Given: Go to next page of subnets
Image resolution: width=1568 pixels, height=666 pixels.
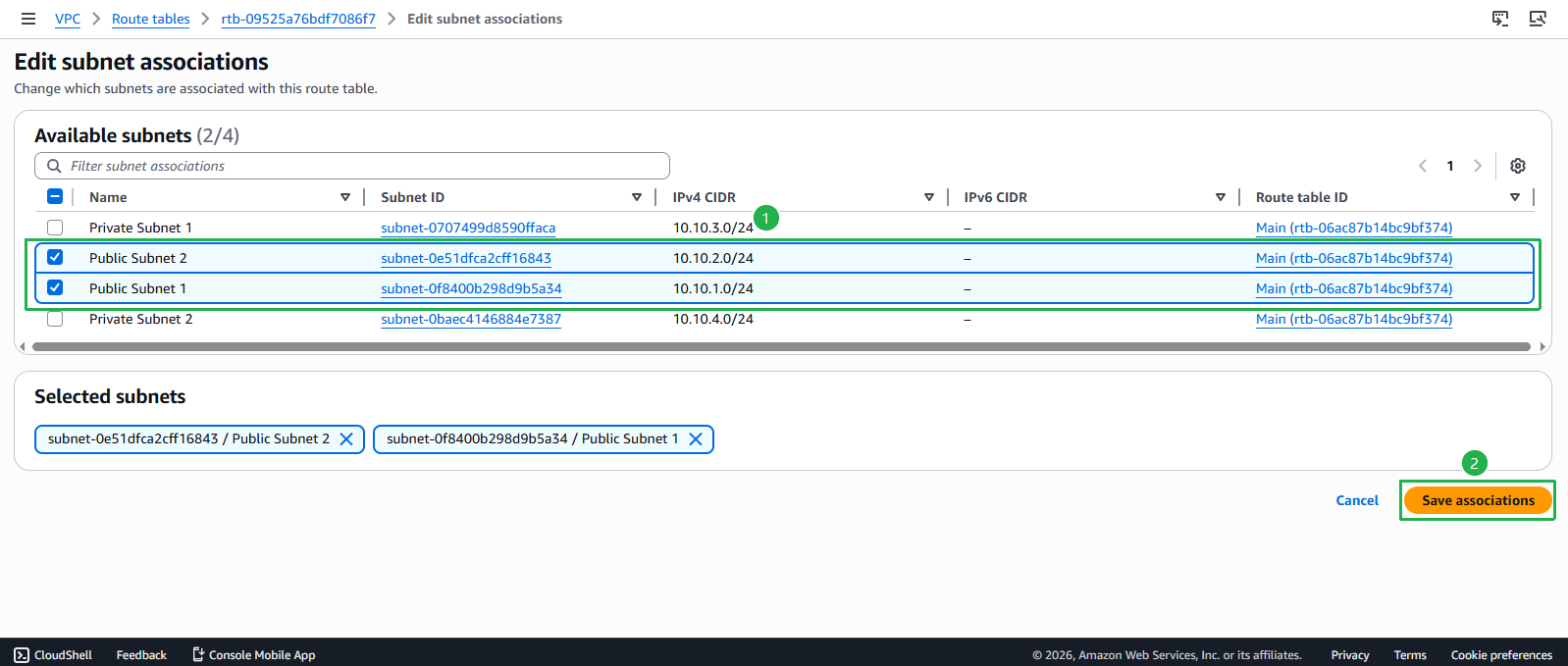Looking at the screenshot, I should point(1478,166).
